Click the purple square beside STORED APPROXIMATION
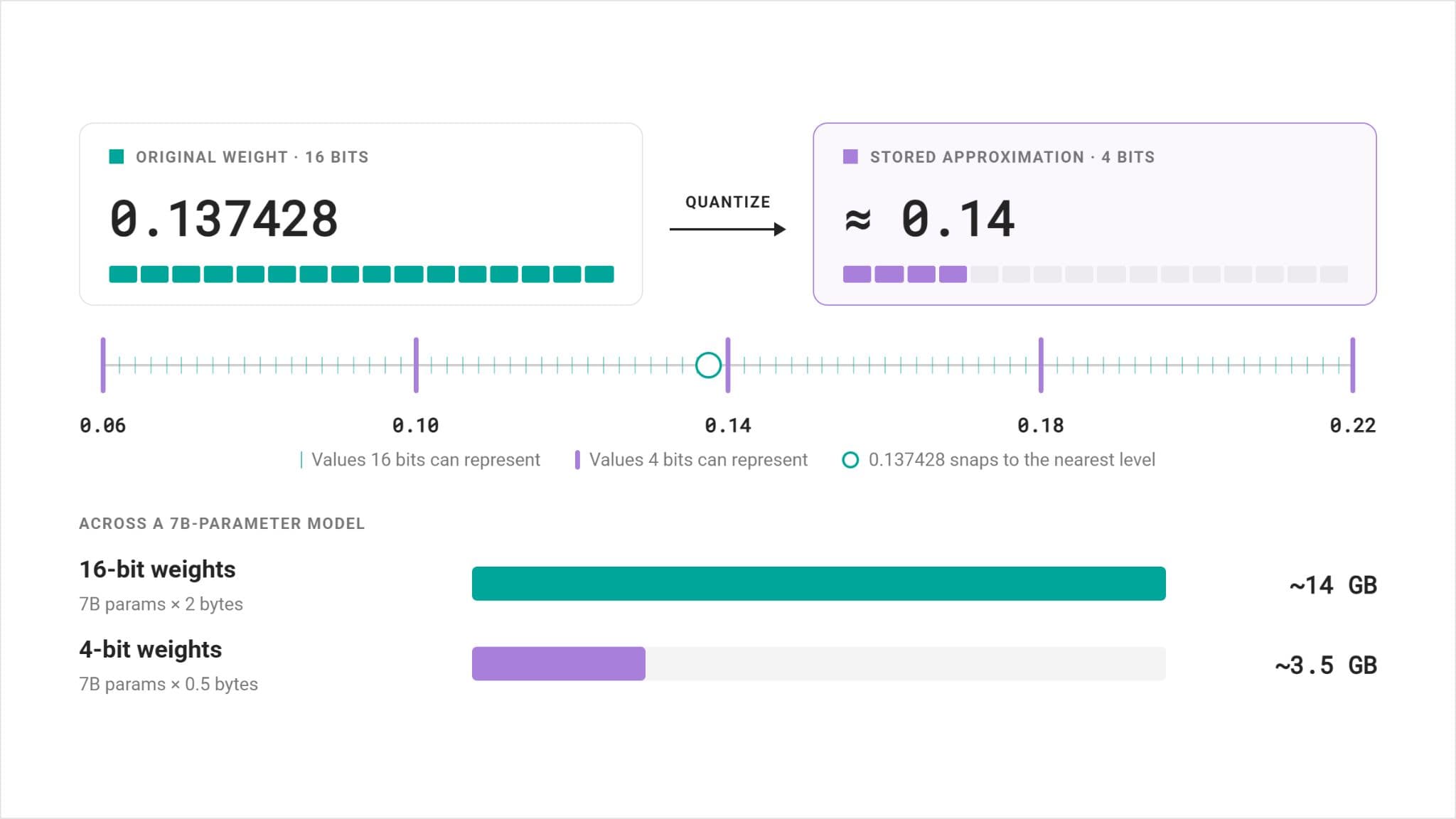 850,156
